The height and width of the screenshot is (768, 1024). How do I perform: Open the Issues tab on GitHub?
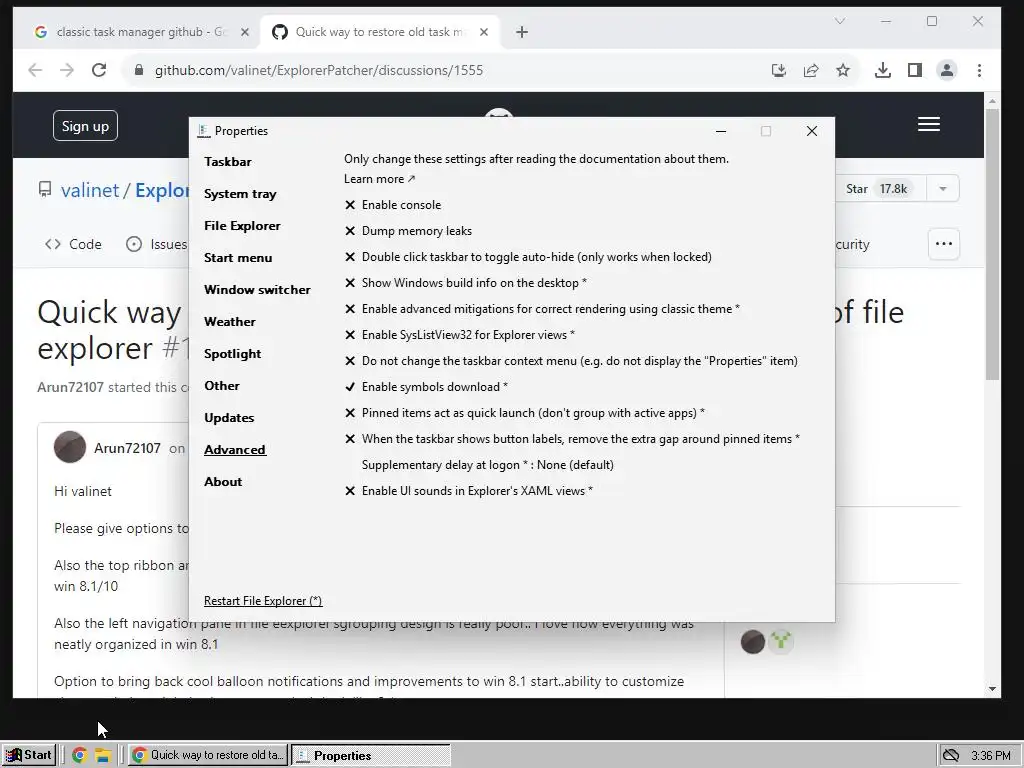[x=157, y=244]
